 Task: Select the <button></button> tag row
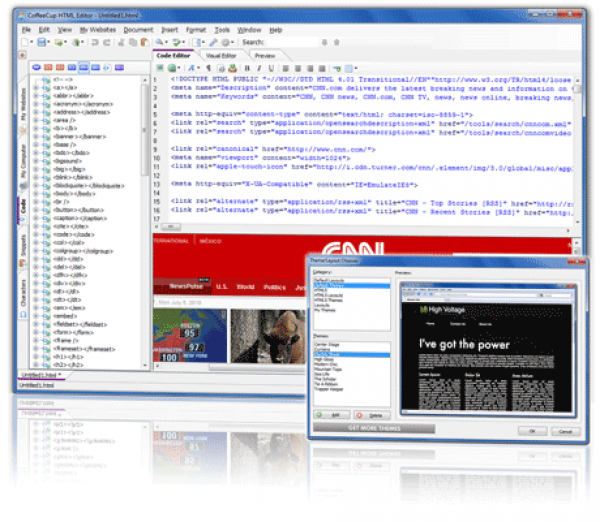(x=79, y=210)
